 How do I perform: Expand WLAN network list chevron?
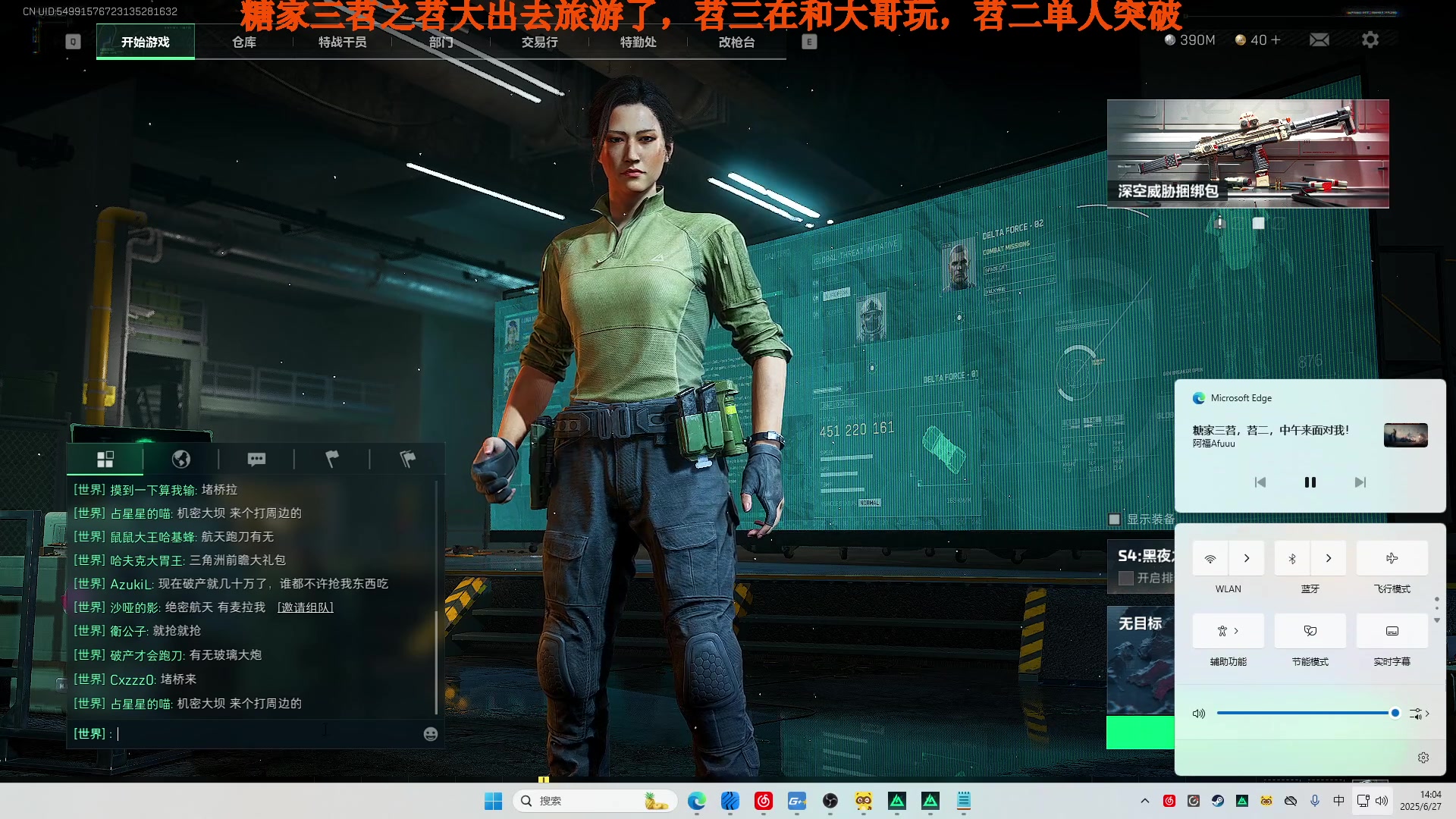click(1246, 558)
